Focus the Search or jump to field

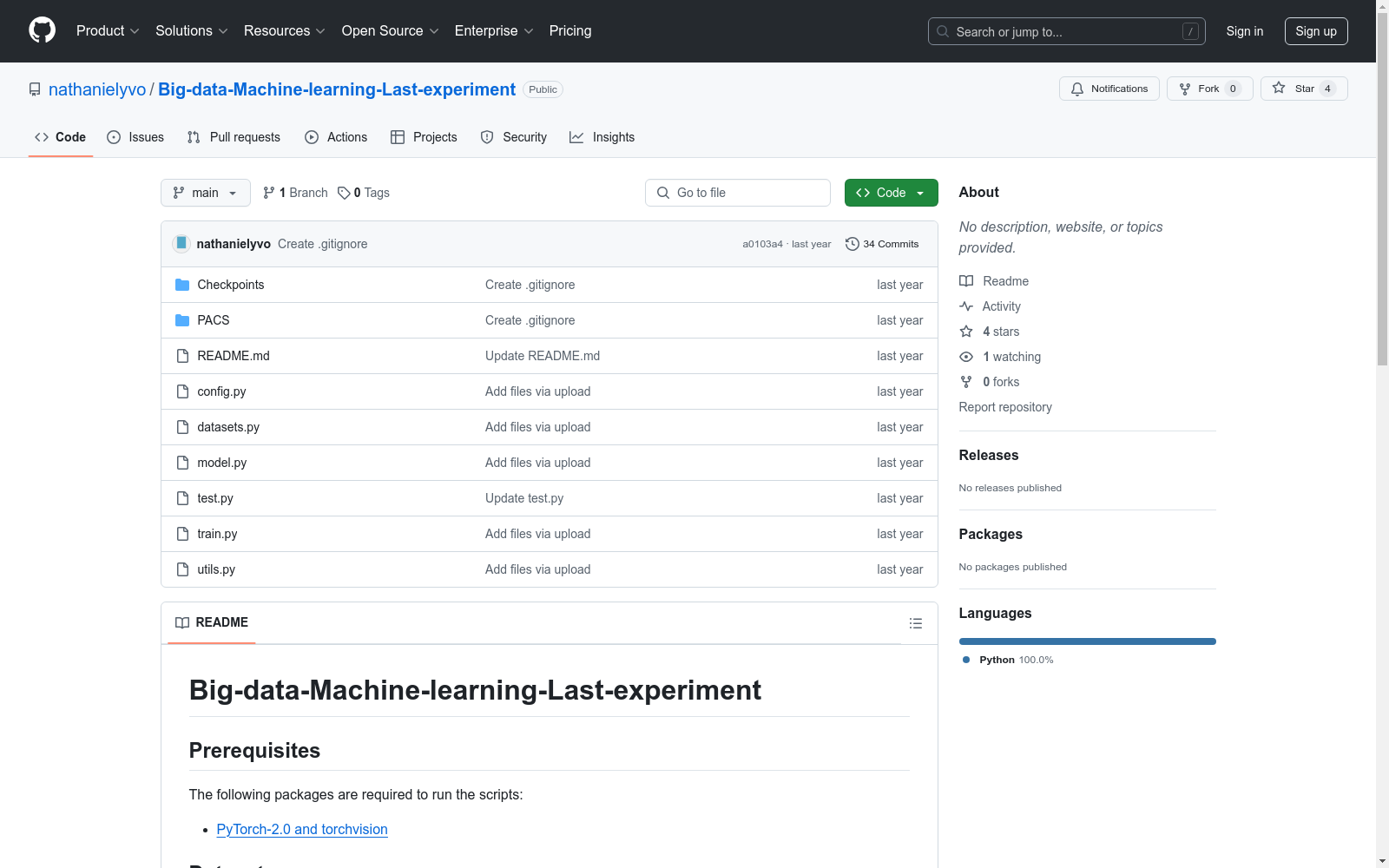pos(1066,31)
